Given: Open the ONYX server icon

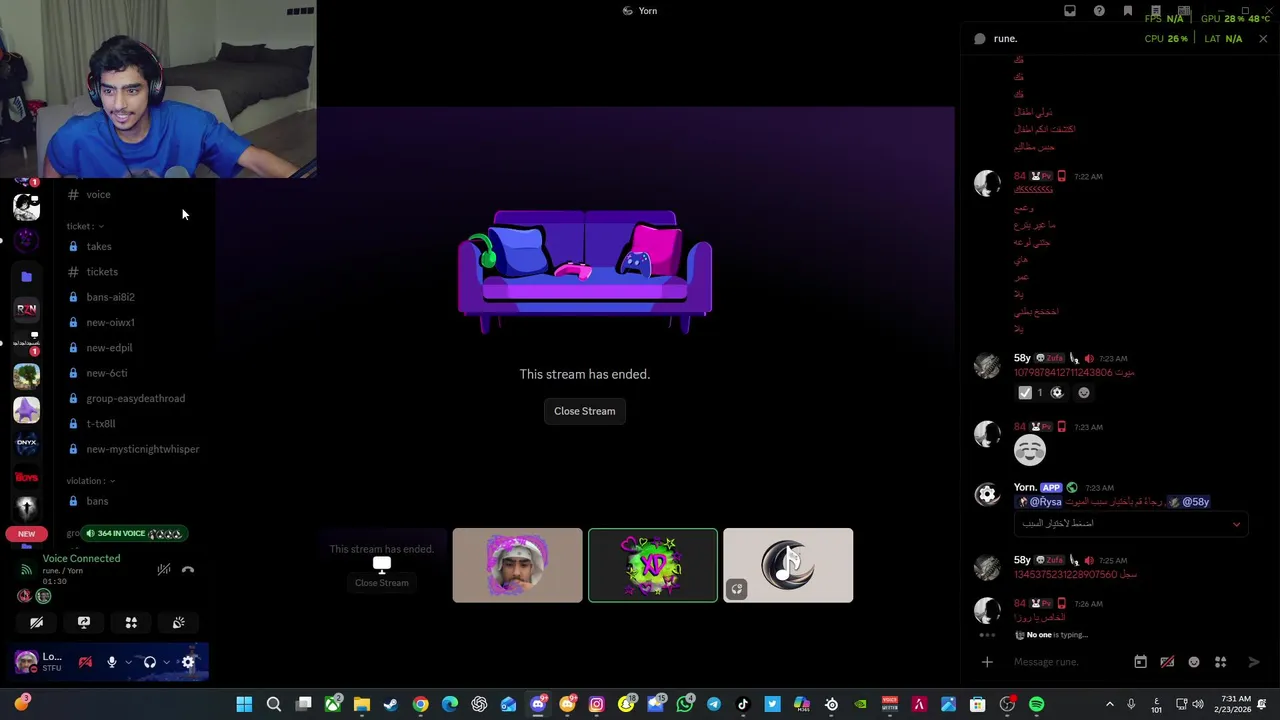Looking at the screenshot, I should 27,443.
